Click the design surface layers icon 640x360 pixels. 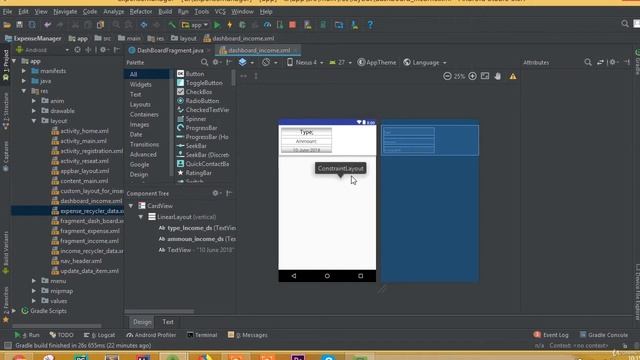[242, 62]
